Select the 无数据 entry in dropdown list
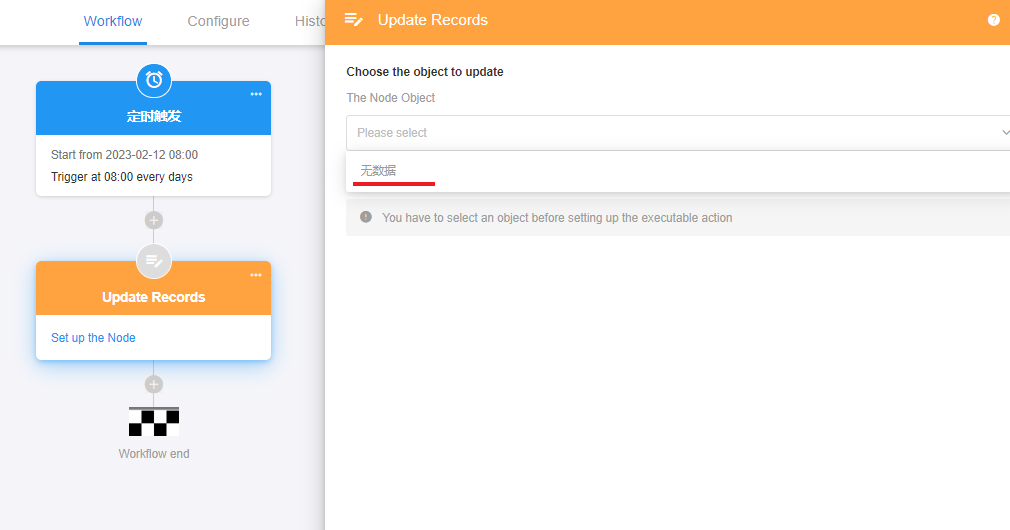This screenshot has height=530, width=1010. pyautogui.click(x=379, y=171)
